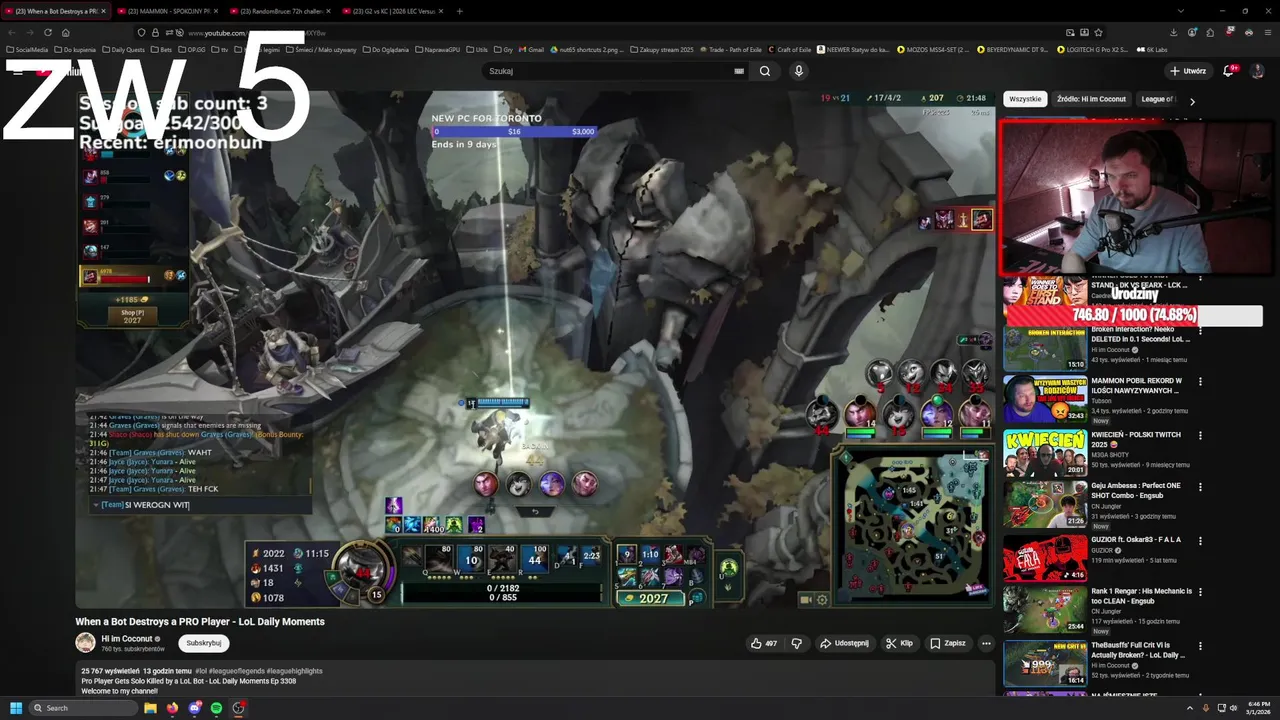This screenshot has width=1280, height=720.
Task: Click the #lol hashtag in description
Action: pyautogui.click(x=201, y=671)
